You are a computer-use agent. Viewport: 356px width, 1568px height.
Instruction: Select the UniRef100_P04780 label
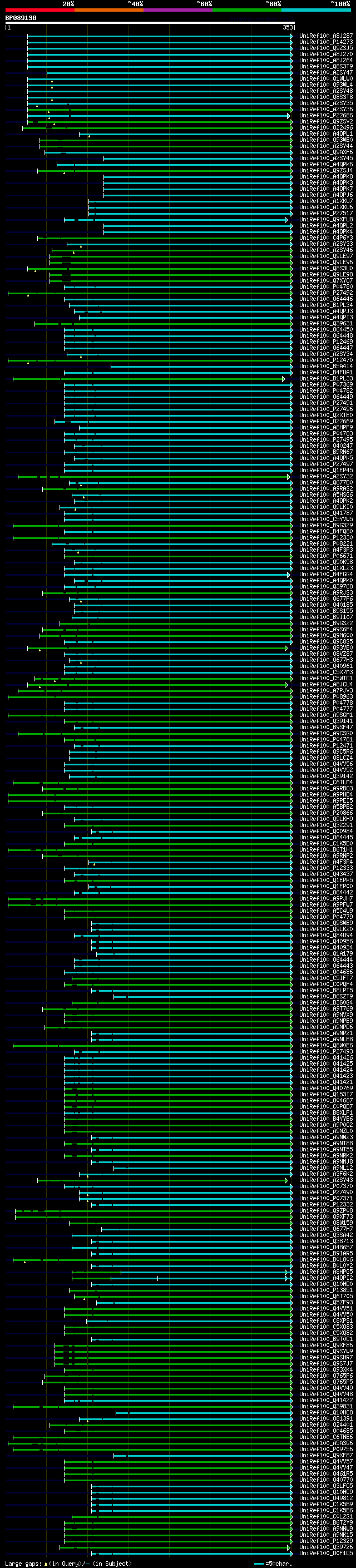325,286
